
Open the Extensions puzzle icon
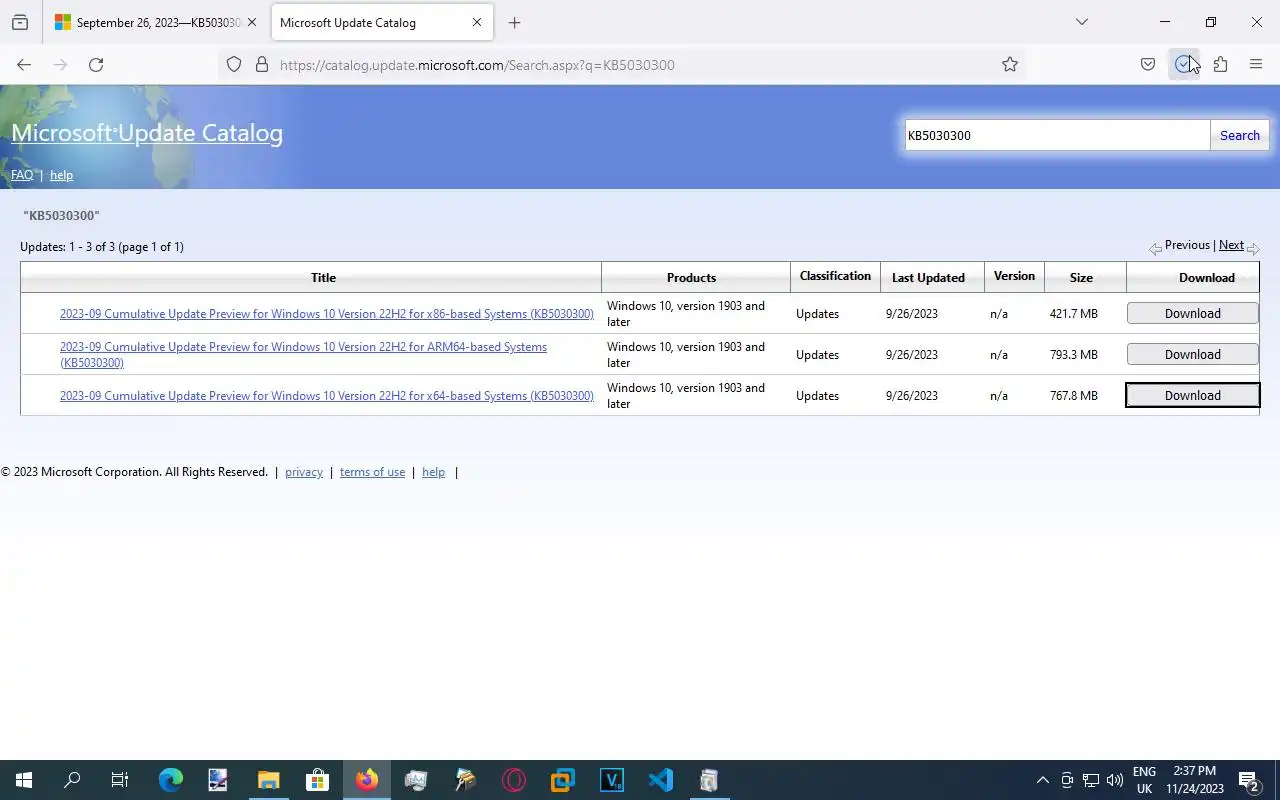point(1220,65)
